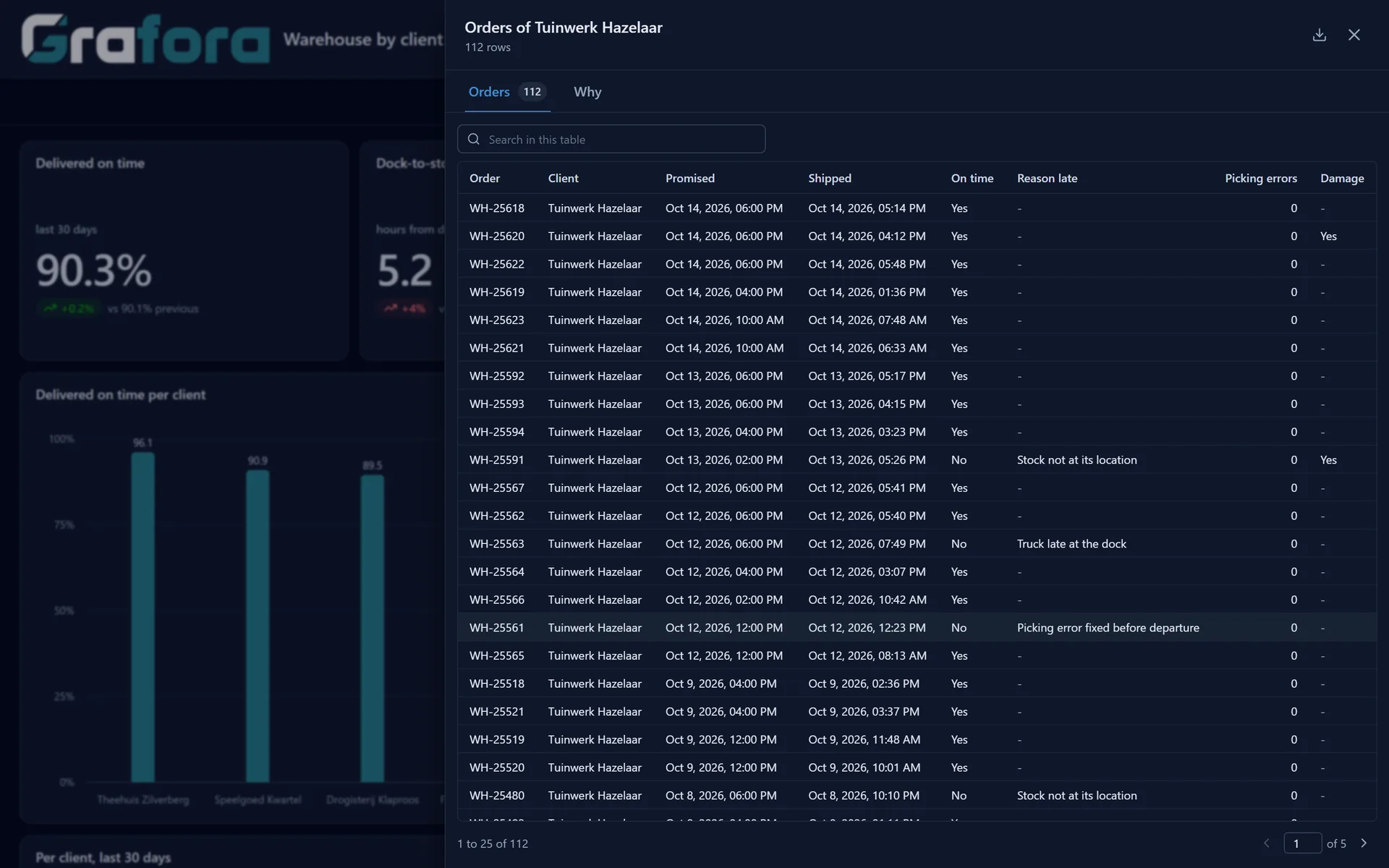Click 'Stock not at its location' for WH-25480
1389x868 pixels.
pyautogui.click(x=1076, y=796)
